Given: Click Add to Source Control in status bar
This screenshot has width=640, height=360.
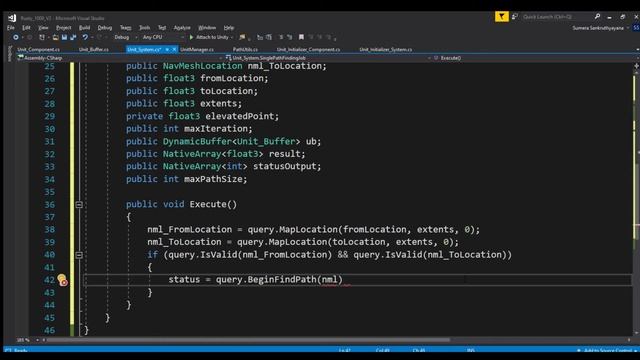Looking at the screenshot, I should click(x=607, y=351).
